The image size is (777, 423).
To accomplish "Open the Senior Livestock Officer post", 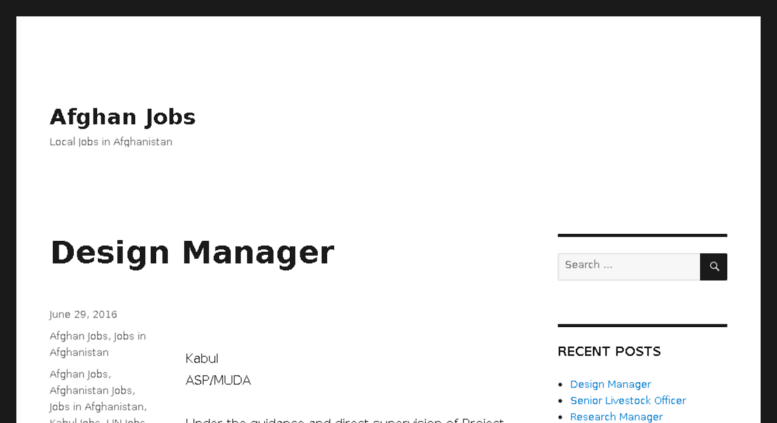I will 628,401.
